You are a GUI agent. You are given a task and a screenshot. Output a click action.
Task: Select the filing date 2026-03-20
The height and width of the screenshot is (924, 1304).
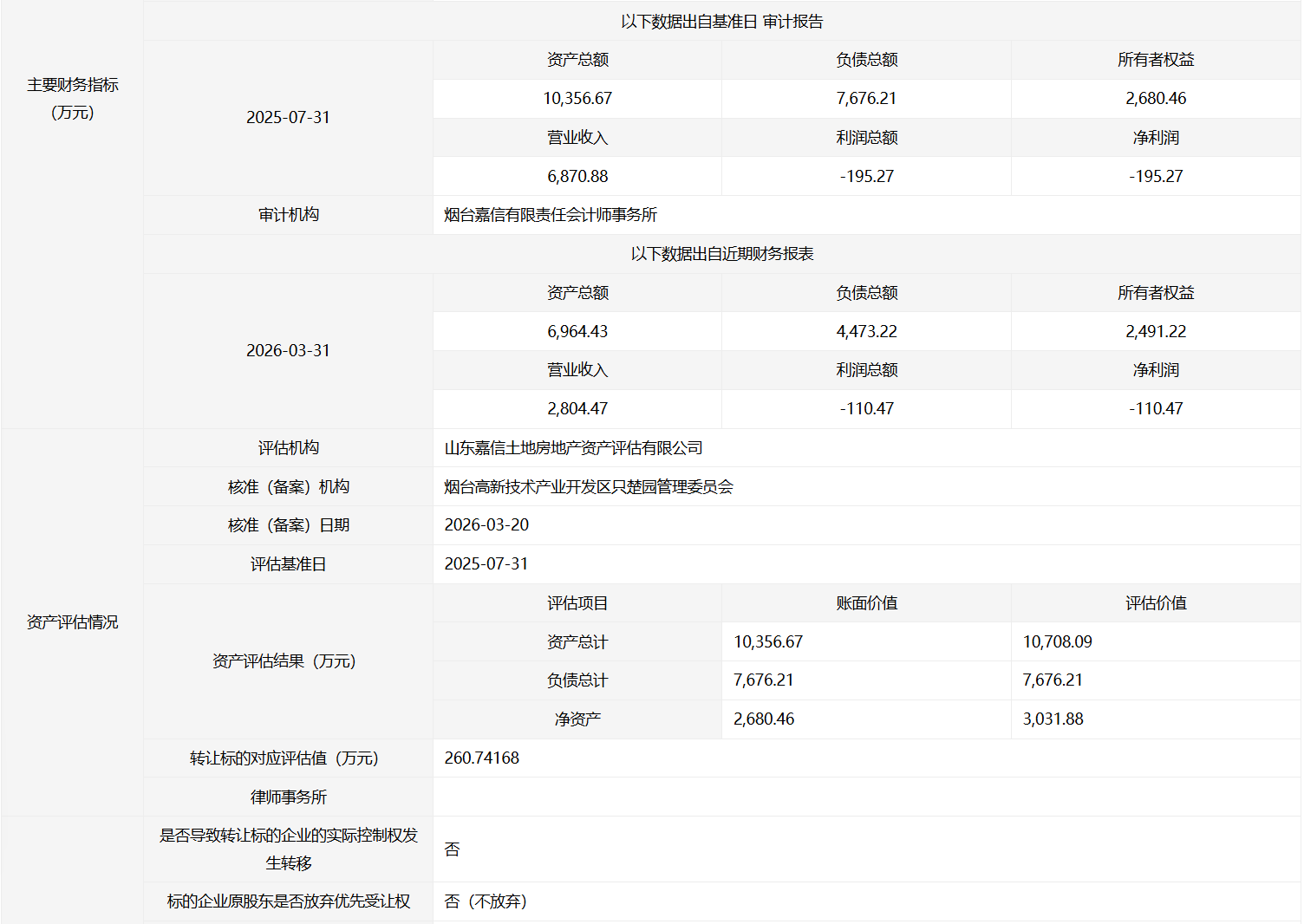(486, 525)
